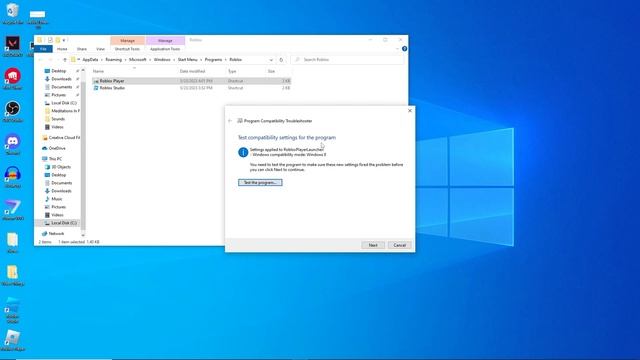Open the Roblox Player desktop shortcut

click(x=13, y=340)
